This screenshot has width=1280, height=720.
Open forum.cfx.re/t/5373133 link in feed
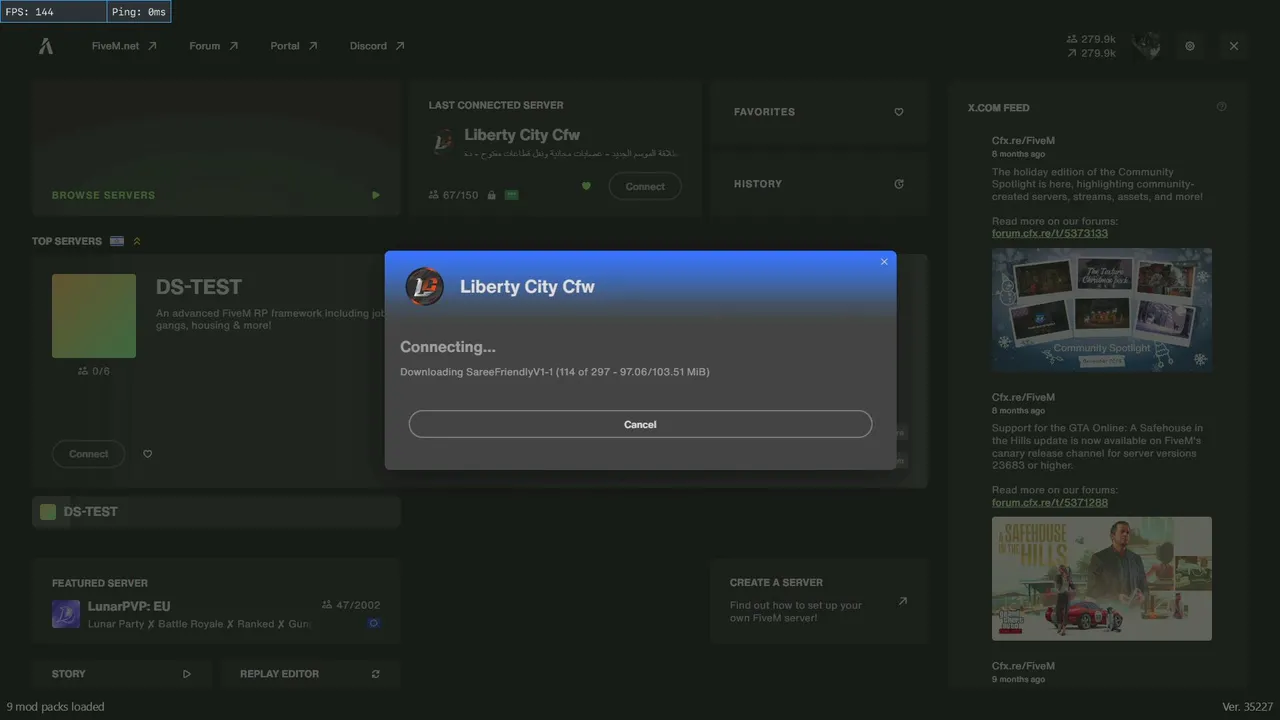1050,234
